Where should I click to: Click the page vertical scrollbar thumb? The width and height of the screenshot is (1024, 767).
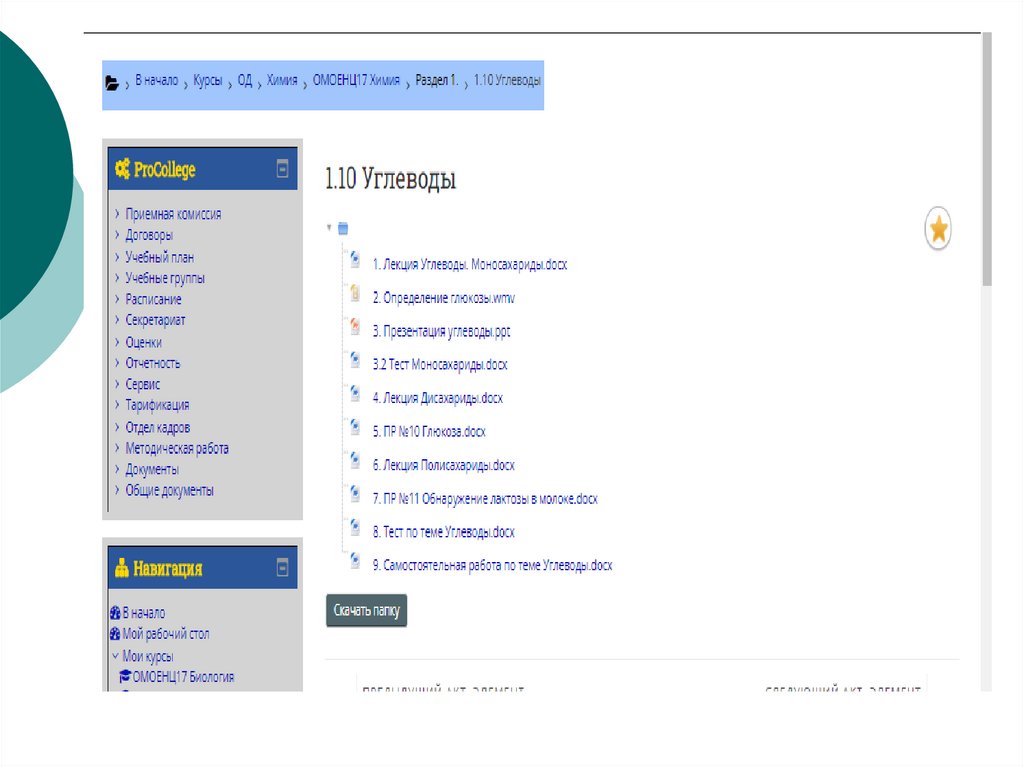[987, 159]
